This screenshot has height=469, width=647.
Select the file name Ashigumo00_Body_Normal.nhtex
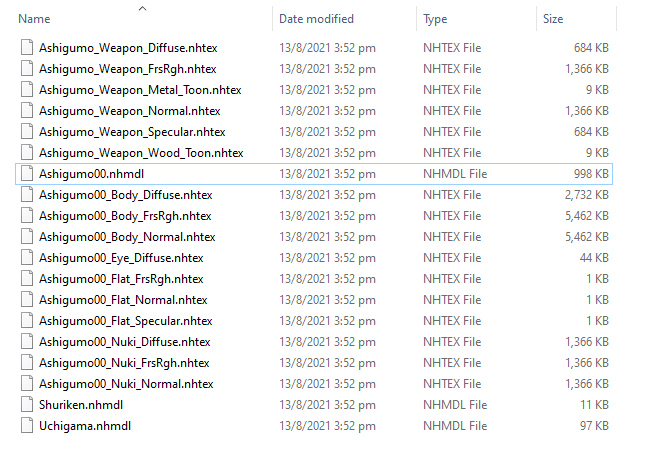(127, 237)
